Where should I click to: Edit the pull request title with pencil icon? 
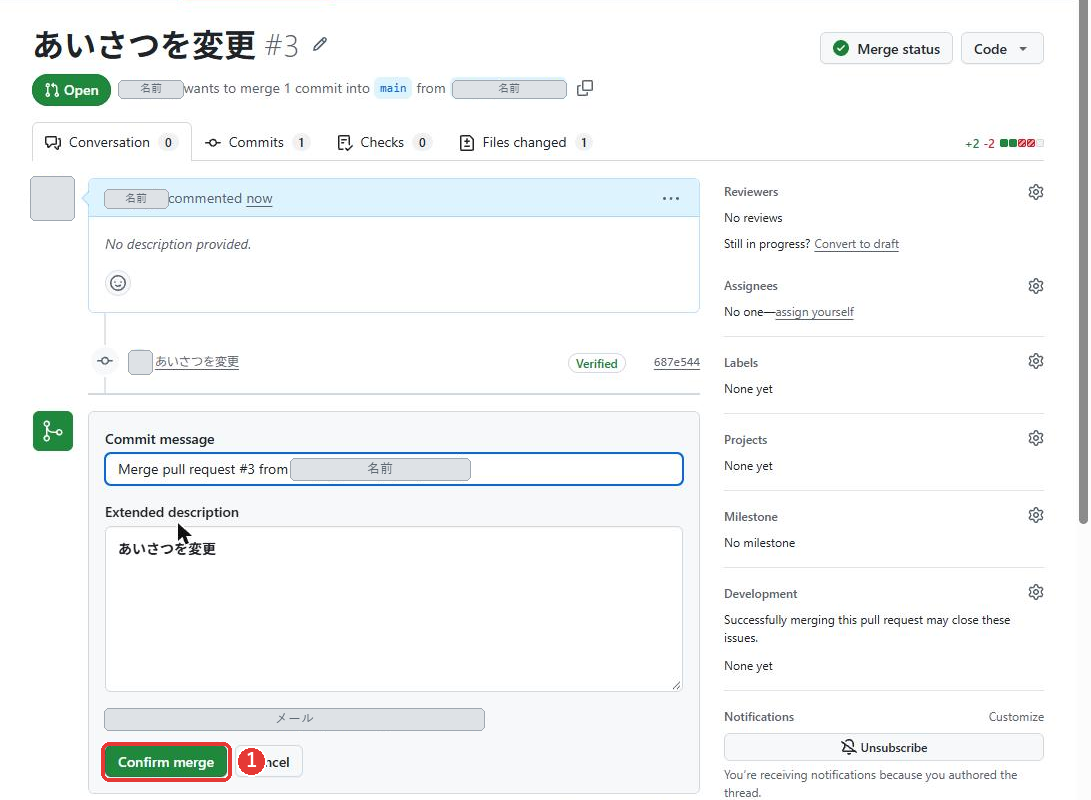point(319,45)
